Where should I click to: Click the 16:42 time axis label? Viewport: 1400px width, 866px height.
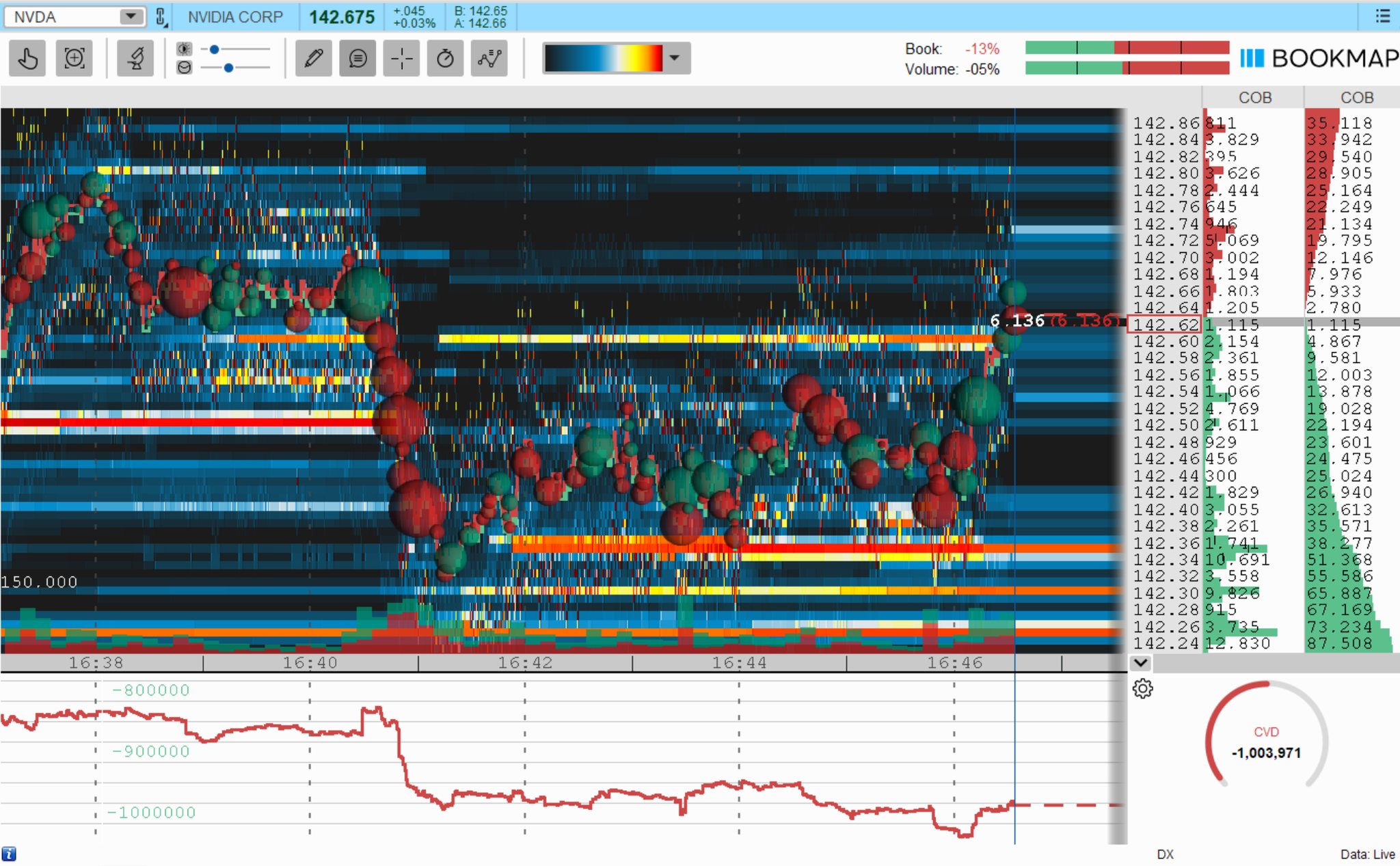(524, 662)
